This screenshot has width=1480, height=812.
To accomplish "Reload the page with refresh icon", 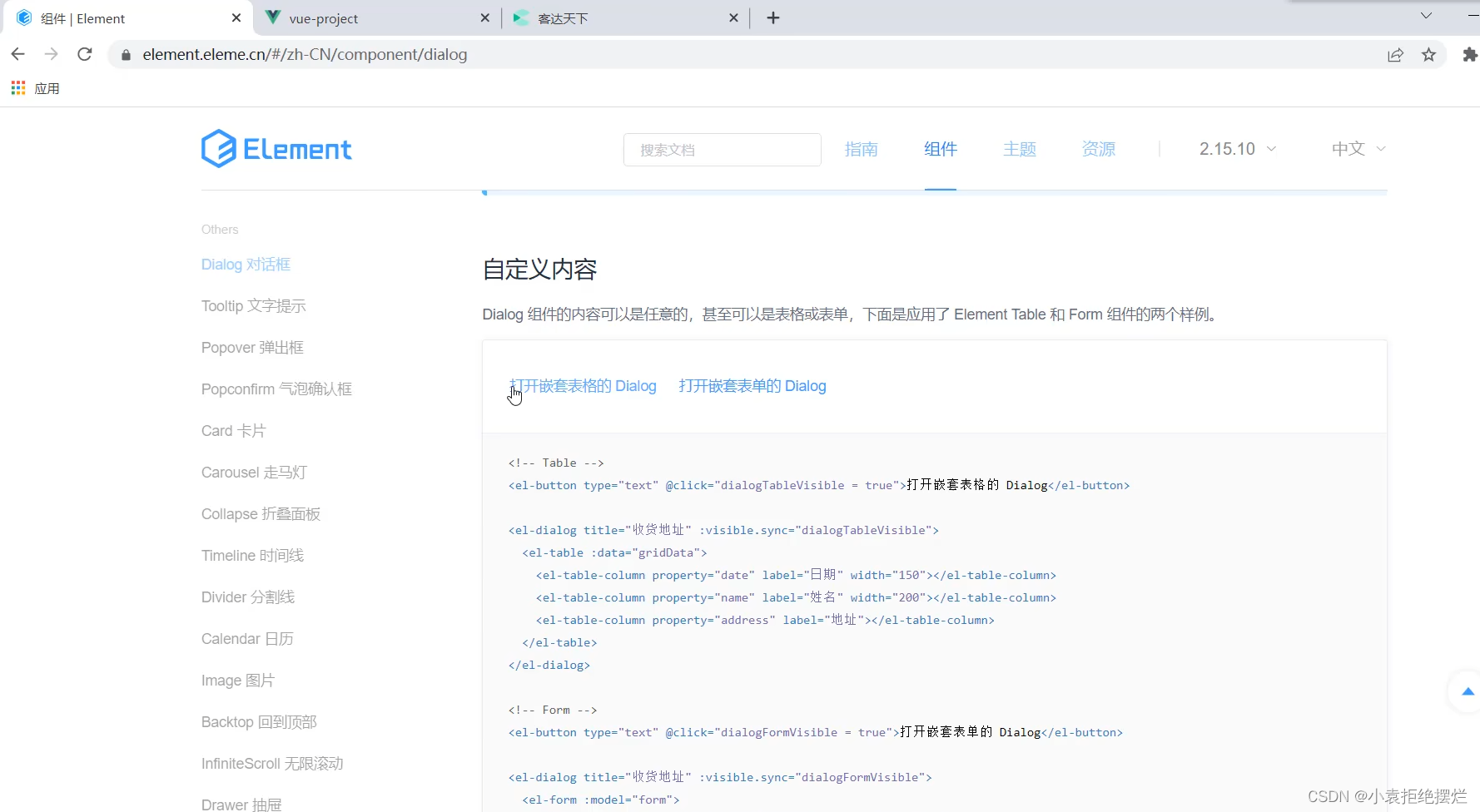I will [84, 54].
